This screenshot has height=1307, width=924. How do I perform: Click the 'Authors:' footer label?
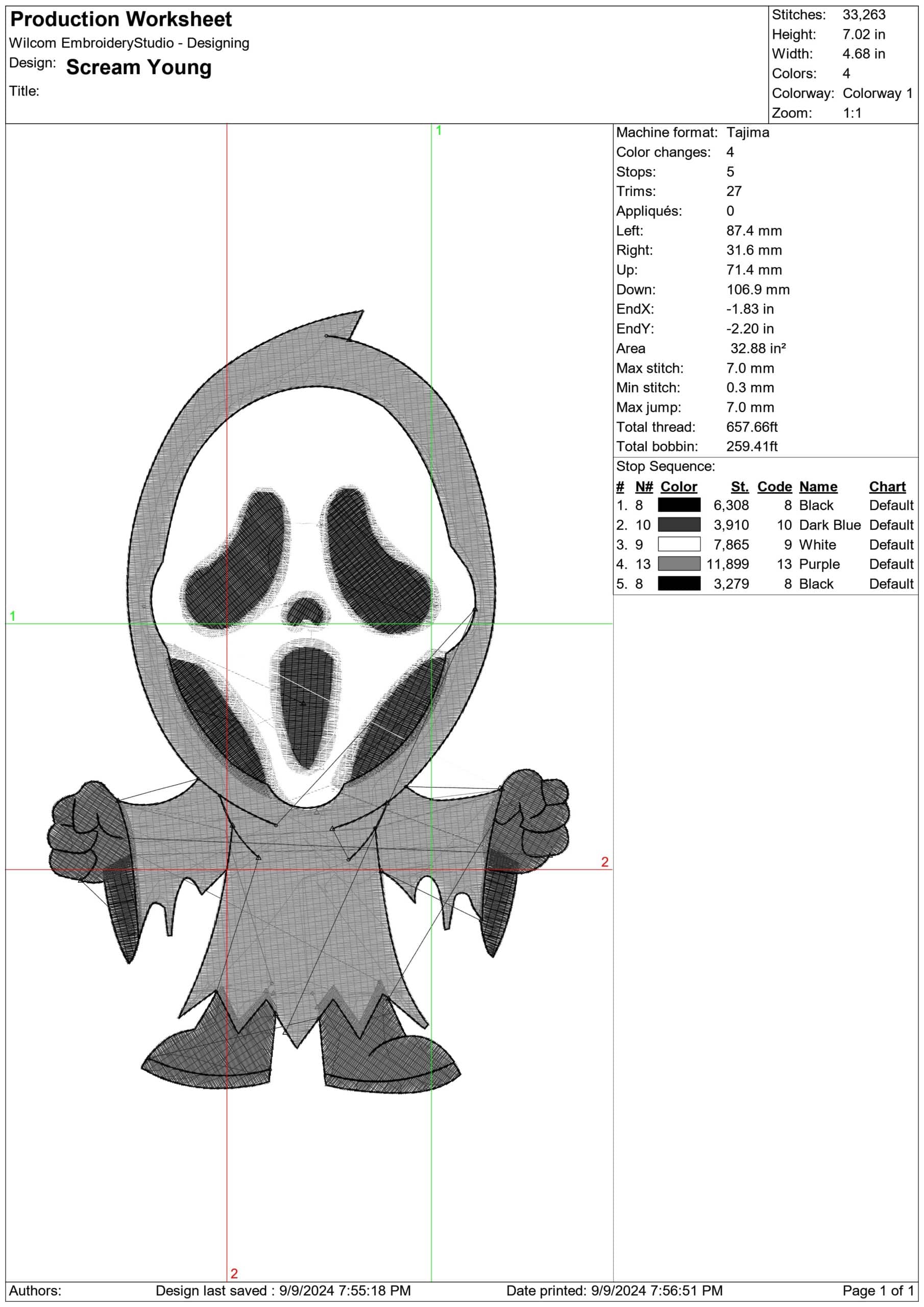click(x=35, y=1291)
